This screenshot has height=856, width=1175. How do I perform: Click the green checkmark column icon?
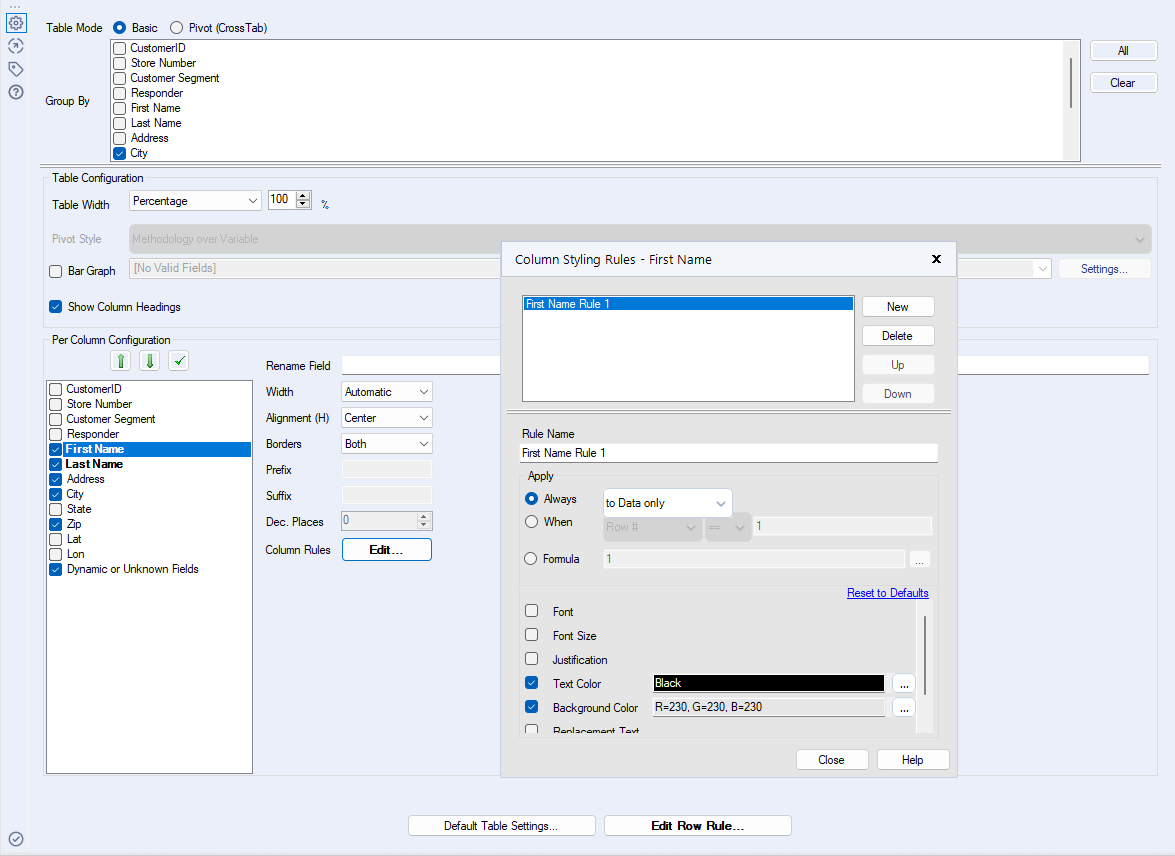click(178, 361)
